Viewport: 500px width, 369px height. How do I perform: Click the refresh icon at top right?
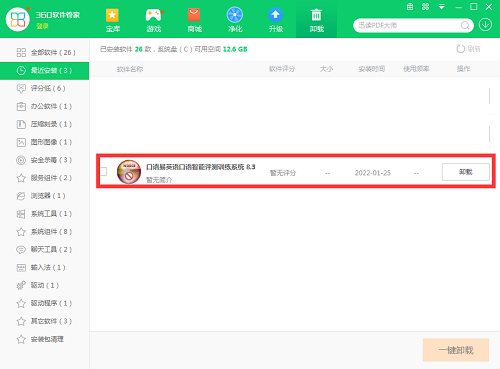coord(461,49)
